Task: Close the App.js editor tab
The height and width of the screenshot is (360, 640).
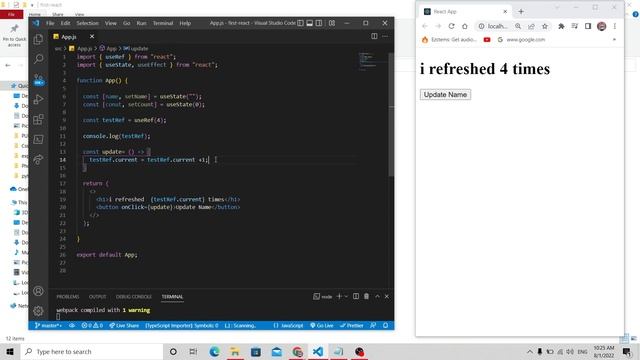Action: pos(92,37)
